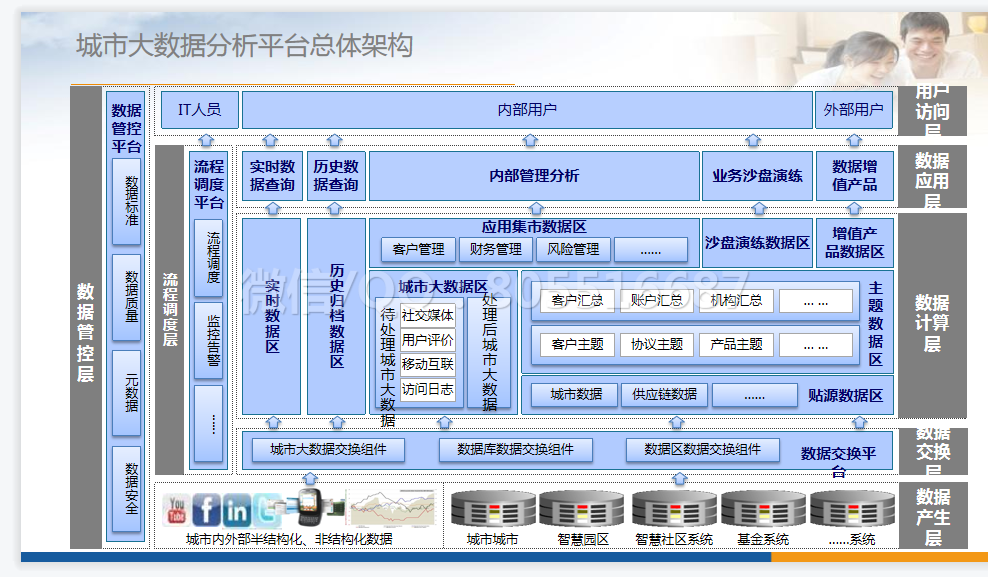Image resolution: width=988 pixels, height=577 pixels.
Task: Select the 数据产生层 gray label
Action: [x=933, y=517]
